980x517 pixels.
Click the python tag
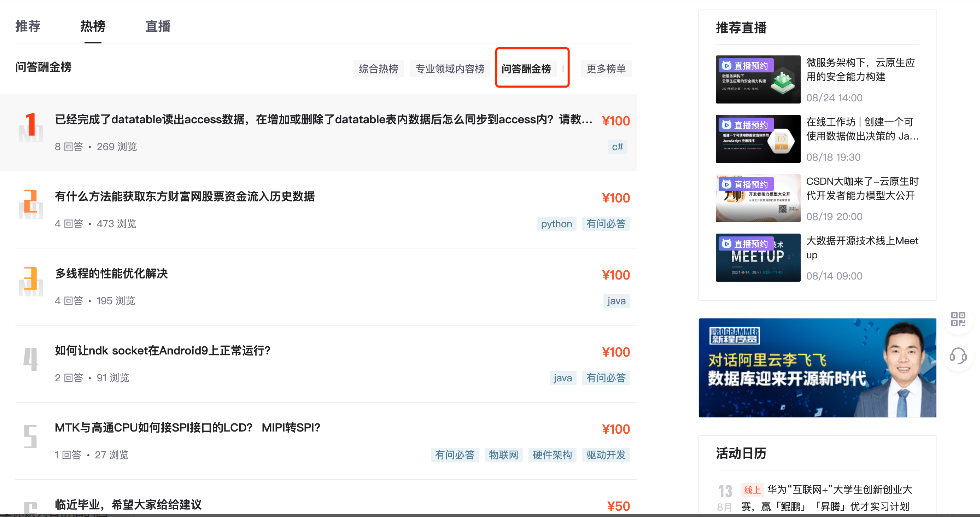click(x=556, y=224)
